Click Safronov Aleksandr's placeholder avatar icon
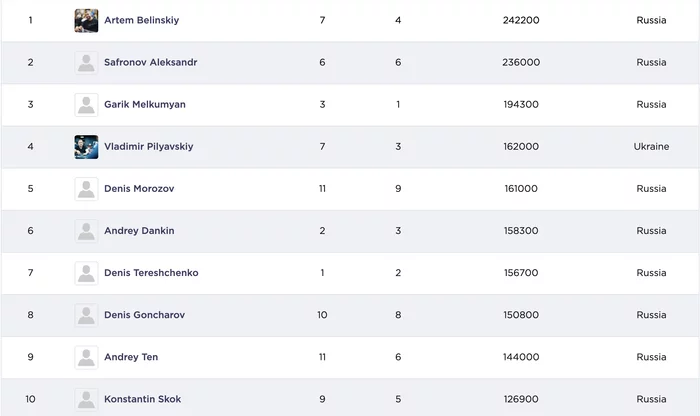Screen dimensions: 700x416 [x=86, y=62]
